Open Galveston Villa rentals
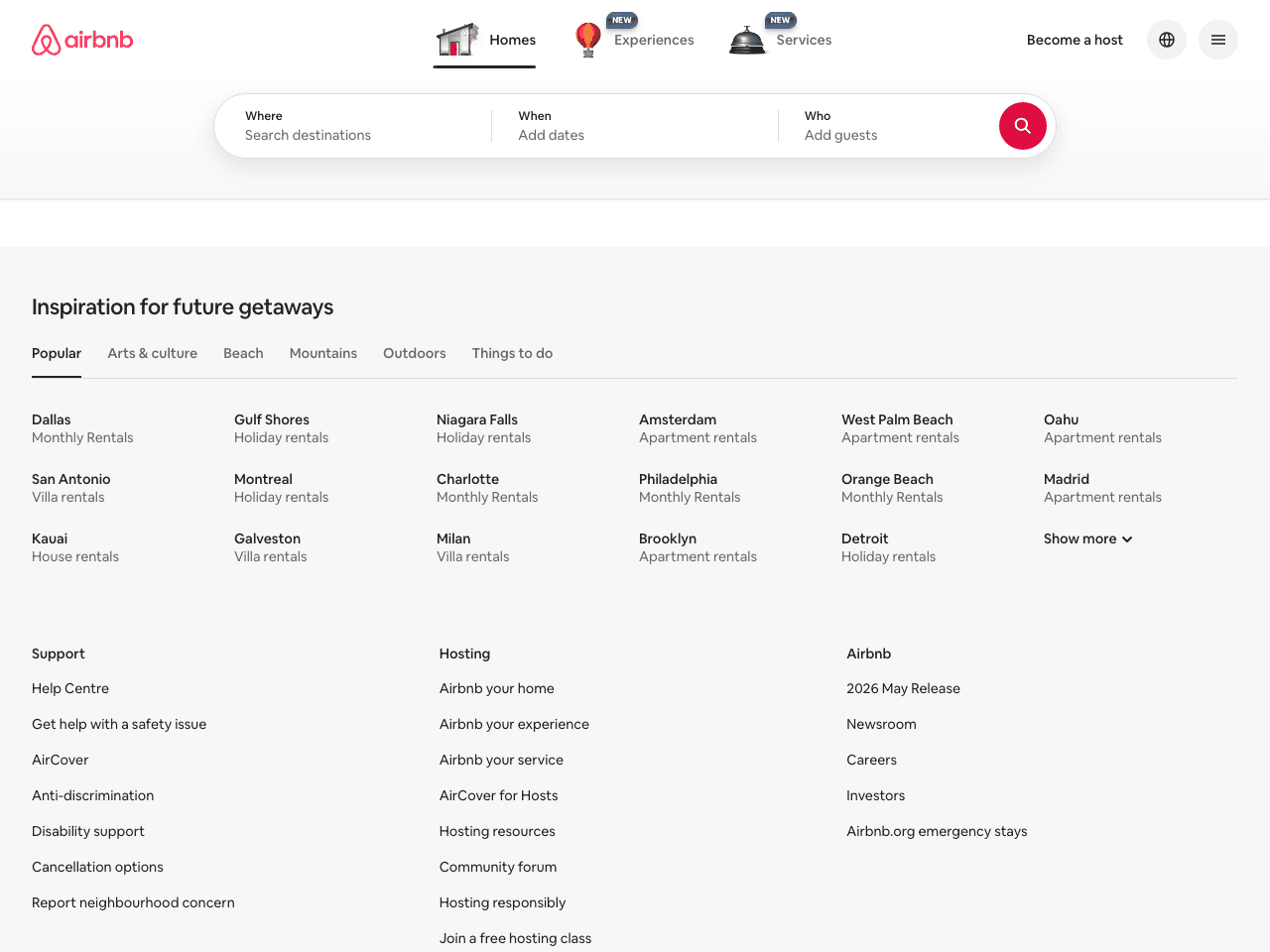Screen dimensions: 1270x952 [270, 547]
